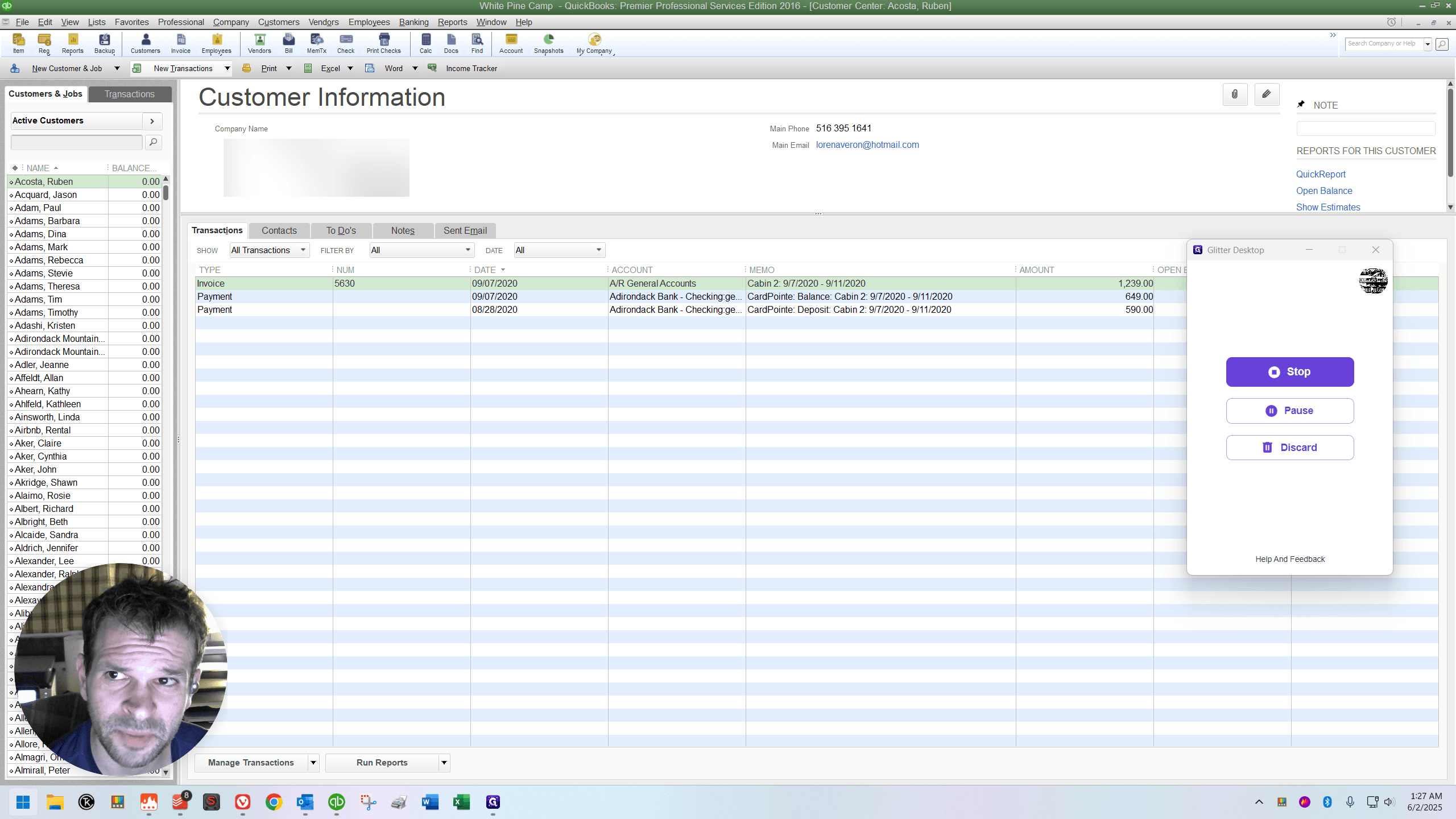Open Run Reports dropdown arrow
The image size is (1456, 819).
coord(444,763)
